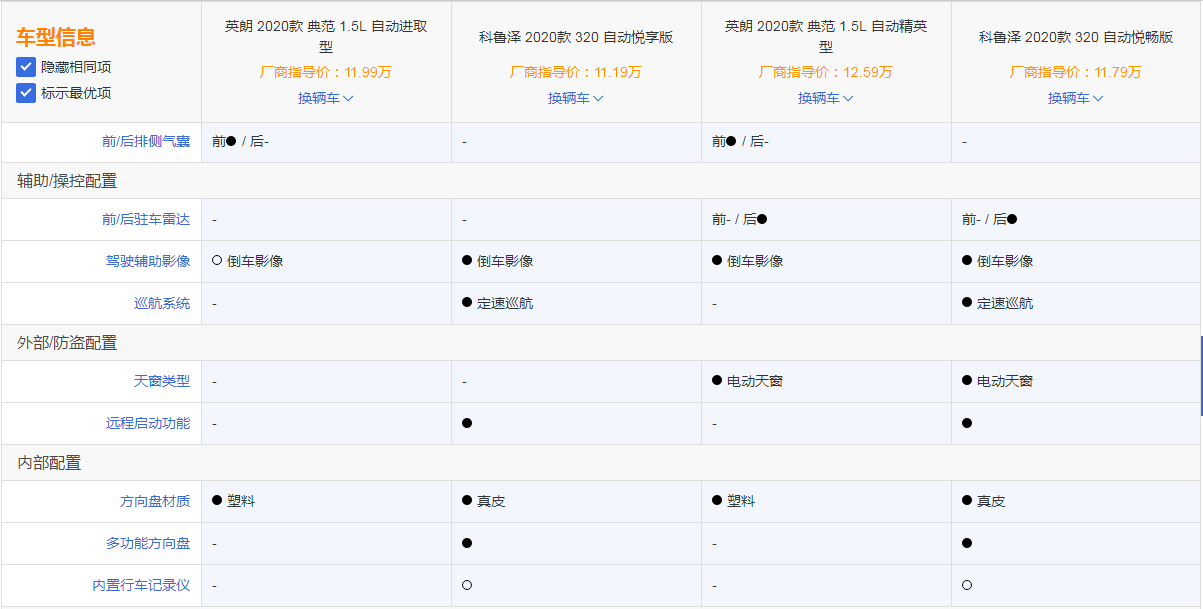This screenshot has height=609, width=1203.
Task: Open the 英朗 2020款 典范 1.5L 自动精英型 title
Action: [x=826, y=37]
